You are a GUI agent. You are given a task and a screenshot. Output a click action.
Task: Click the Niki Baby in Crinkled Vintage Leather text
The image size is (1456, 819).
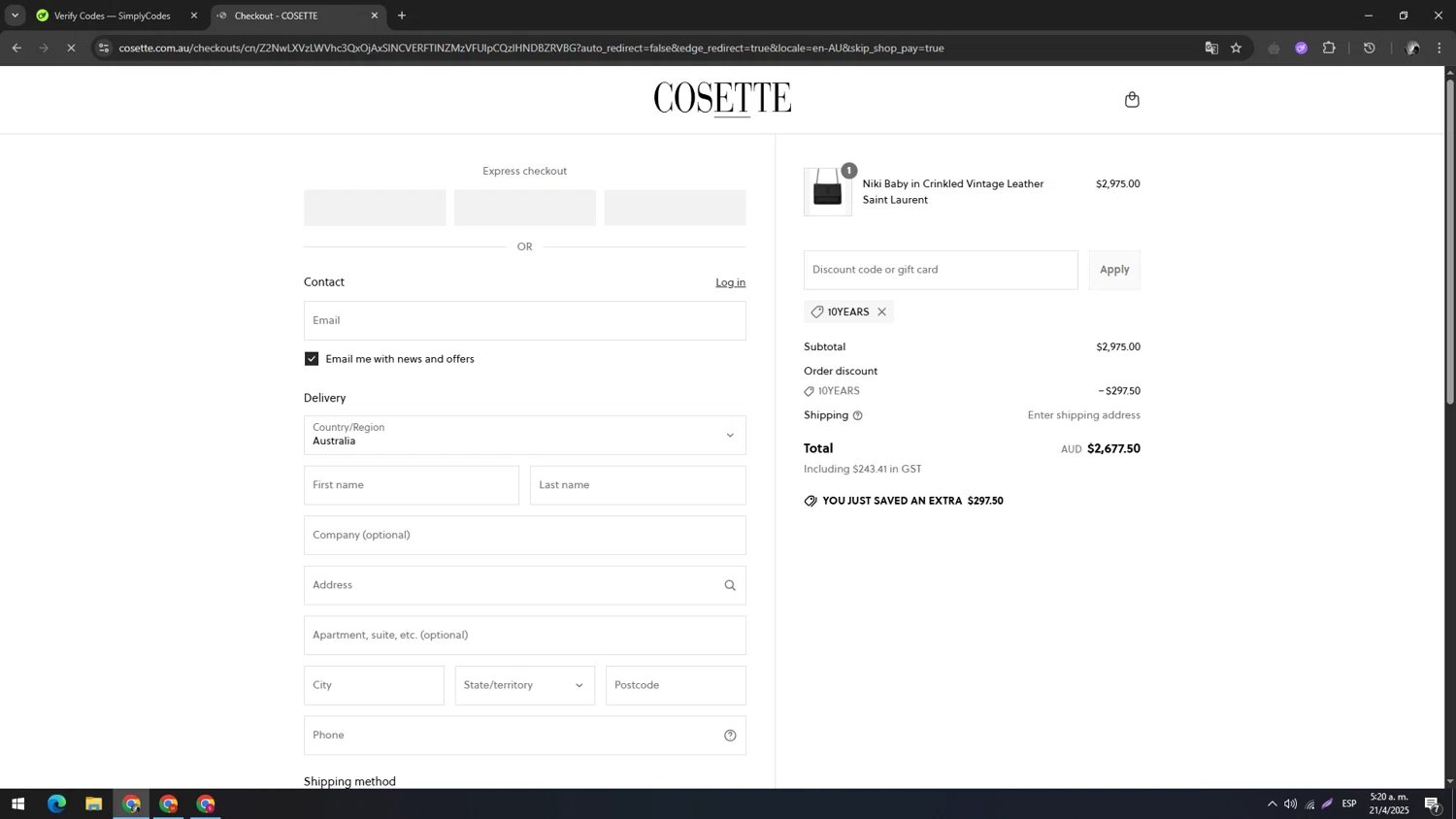click(x=953, y=183)
